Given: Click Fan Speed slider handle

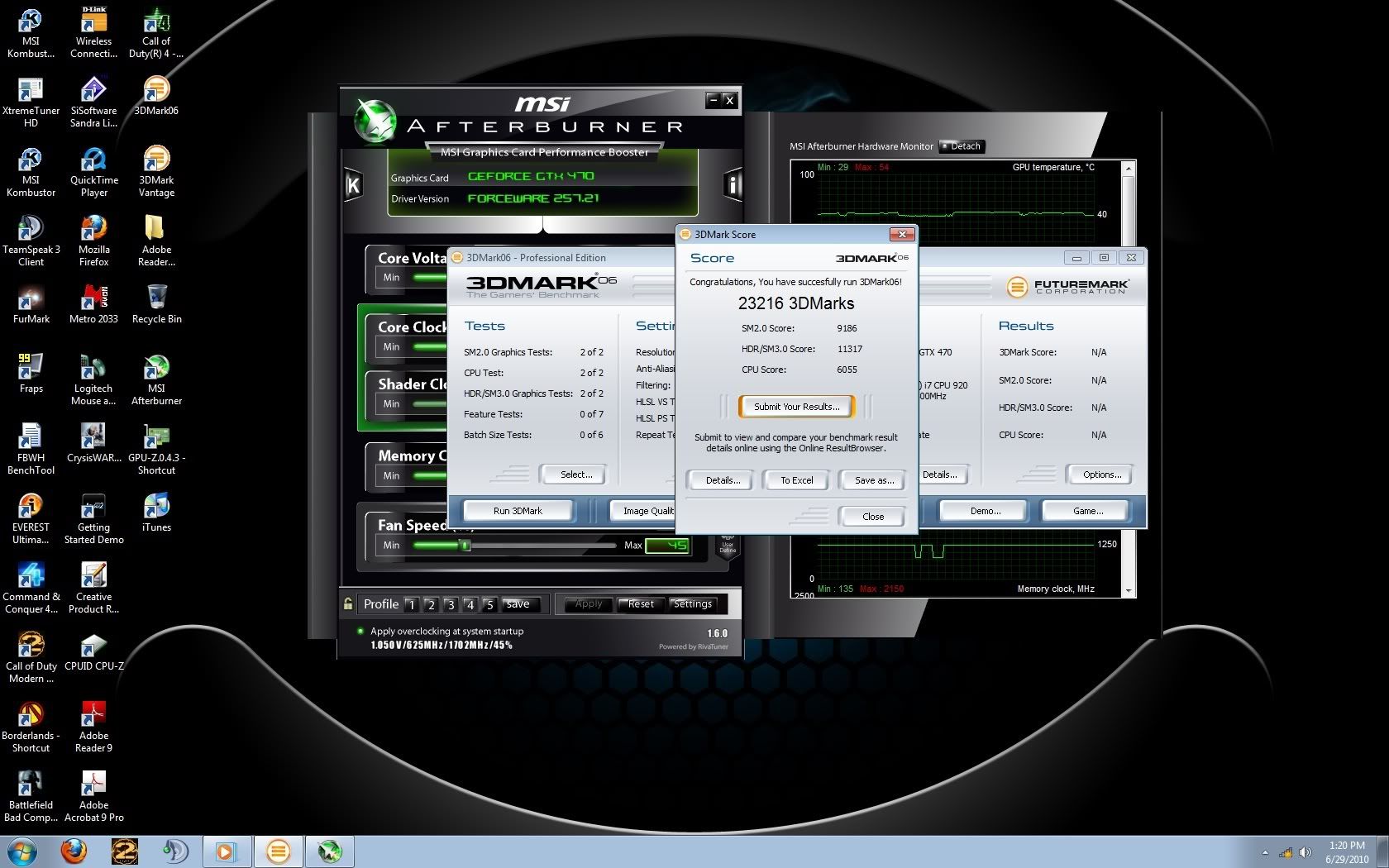Looking at the screenshot, I should (x=465, y=546).
